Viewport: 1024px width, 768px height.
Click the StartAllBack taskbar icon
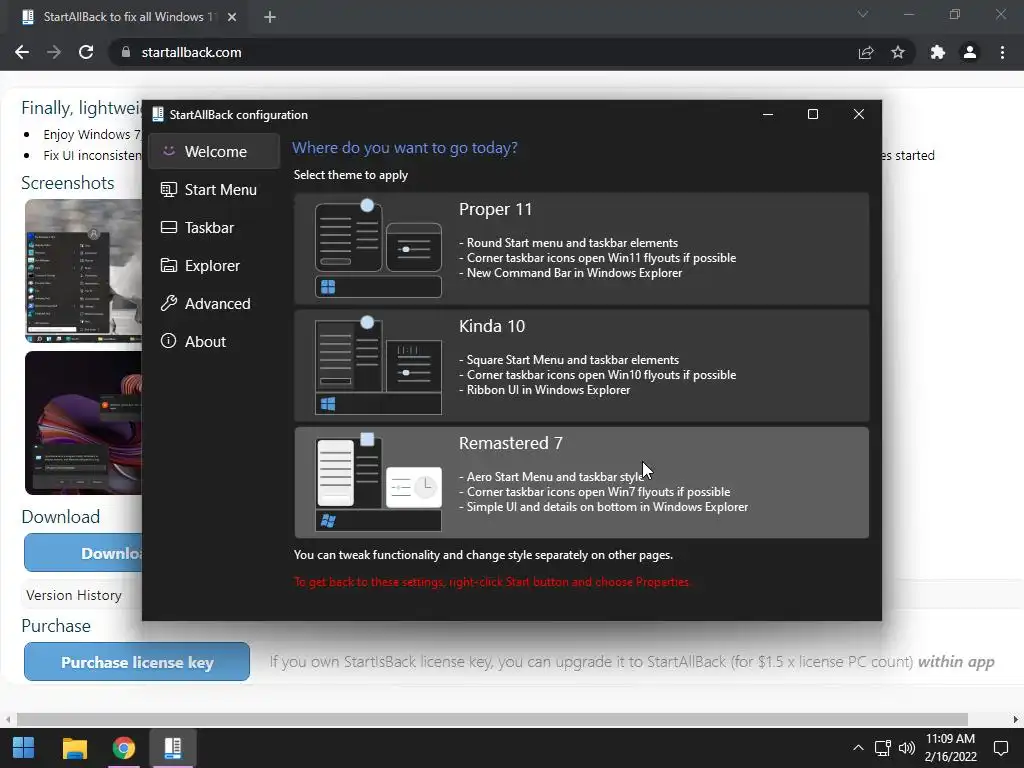coord(172,748)
